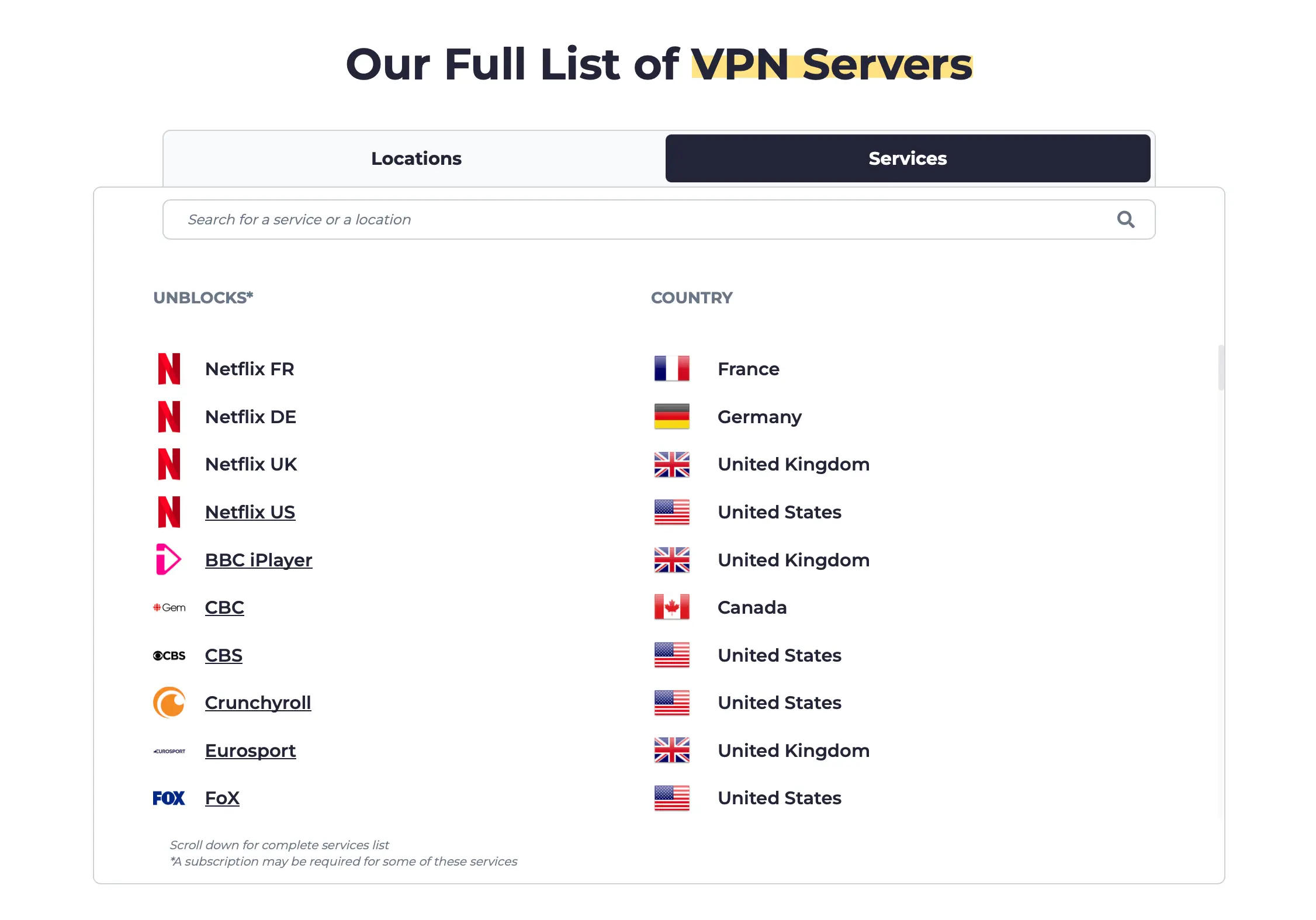Click the France flag icon

672,368
